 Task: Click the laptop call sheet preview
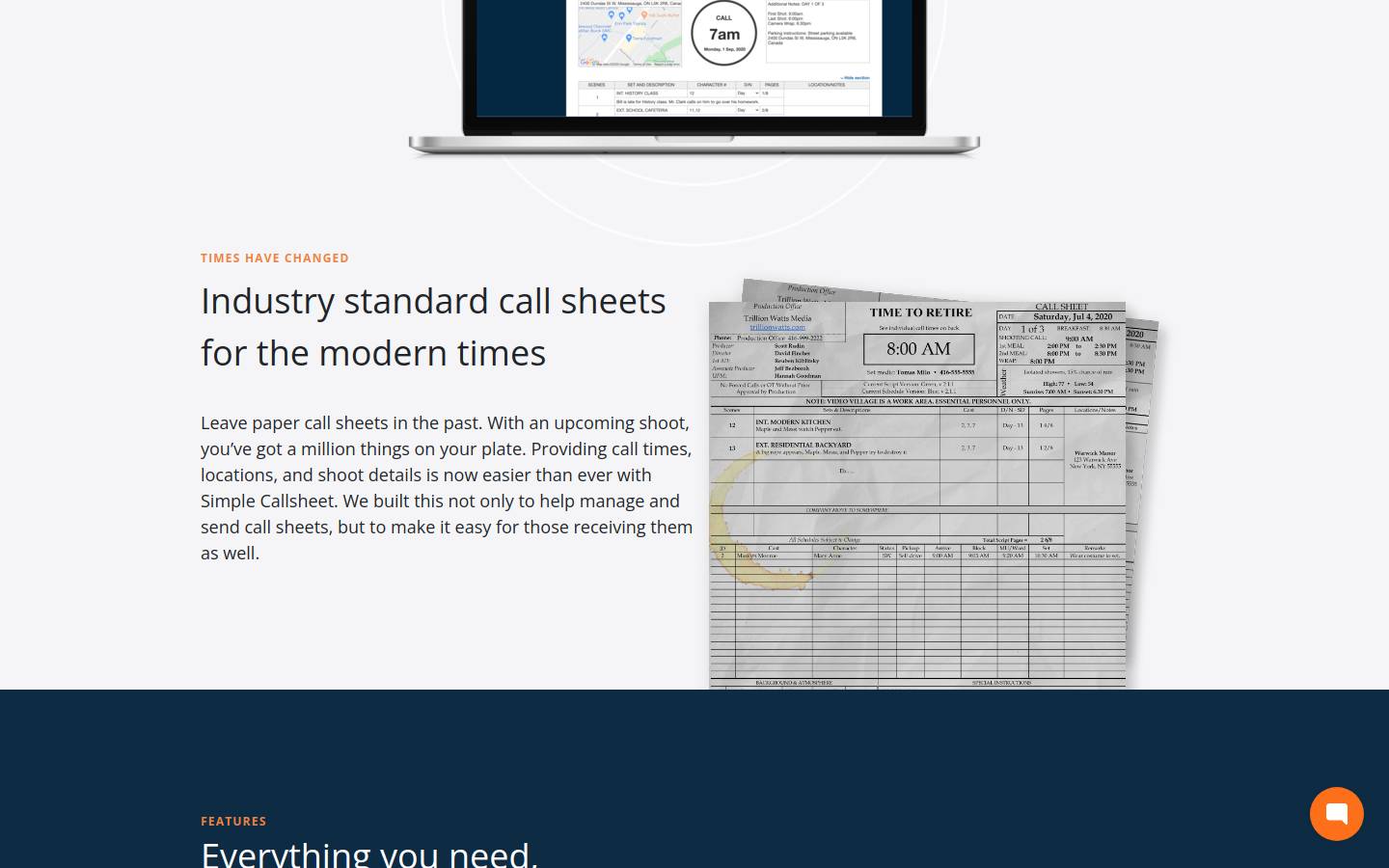694,77
